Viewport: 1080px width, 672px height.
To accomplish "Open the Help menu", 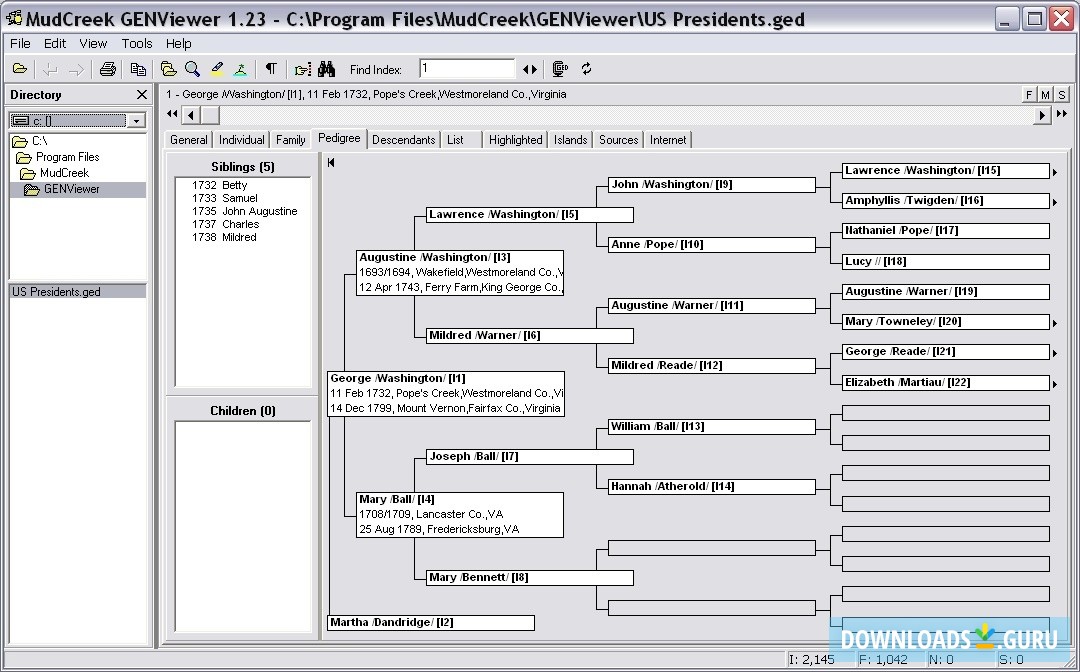I will coord(178,43).
